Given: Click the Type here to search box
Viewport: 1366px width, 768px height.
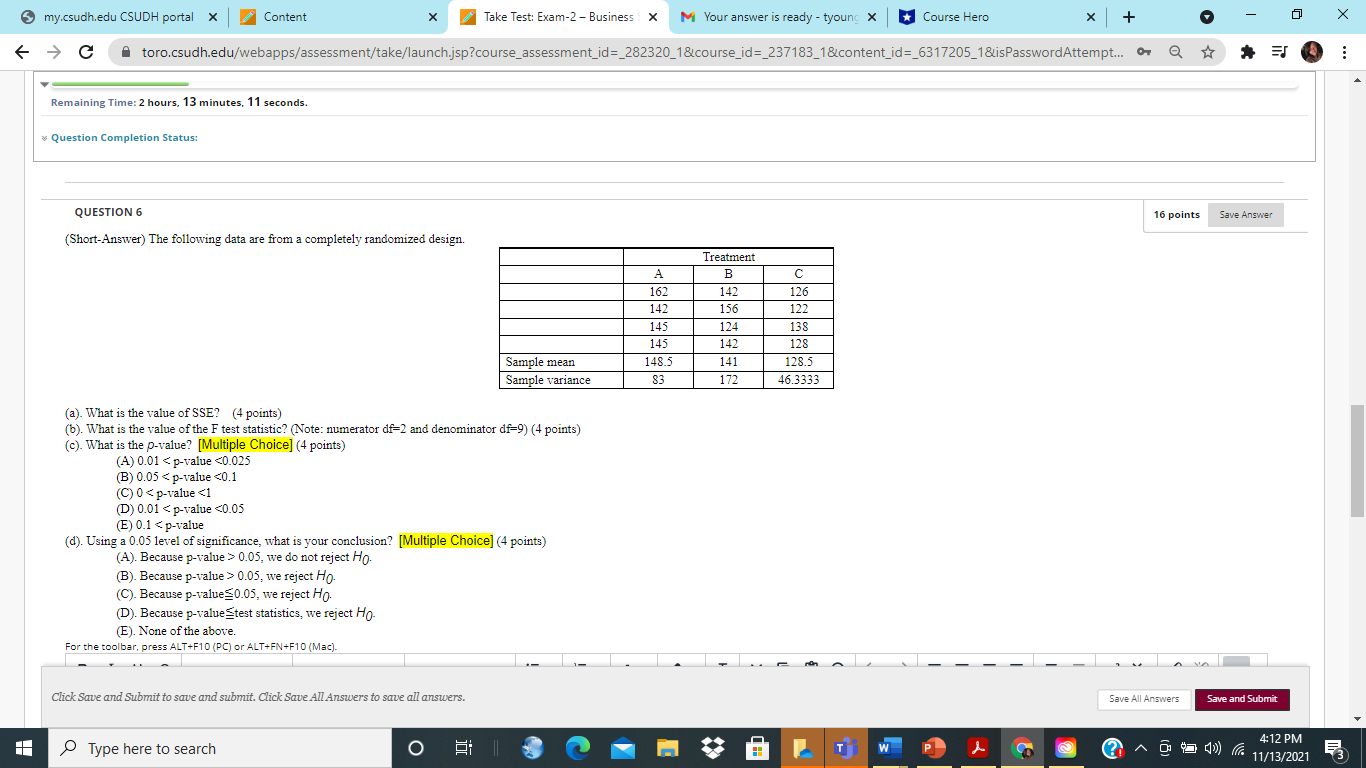Looking at the screenshot, I should coord(219,748).
